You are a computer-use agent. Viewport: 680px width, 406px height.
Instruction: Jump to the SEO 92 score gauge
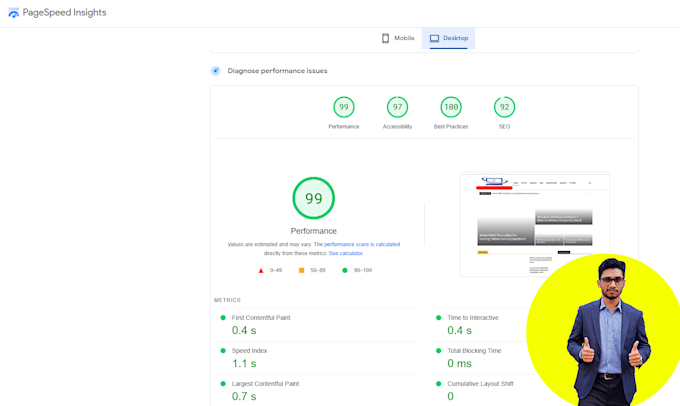pyautogui.click(x=504, y=107)
